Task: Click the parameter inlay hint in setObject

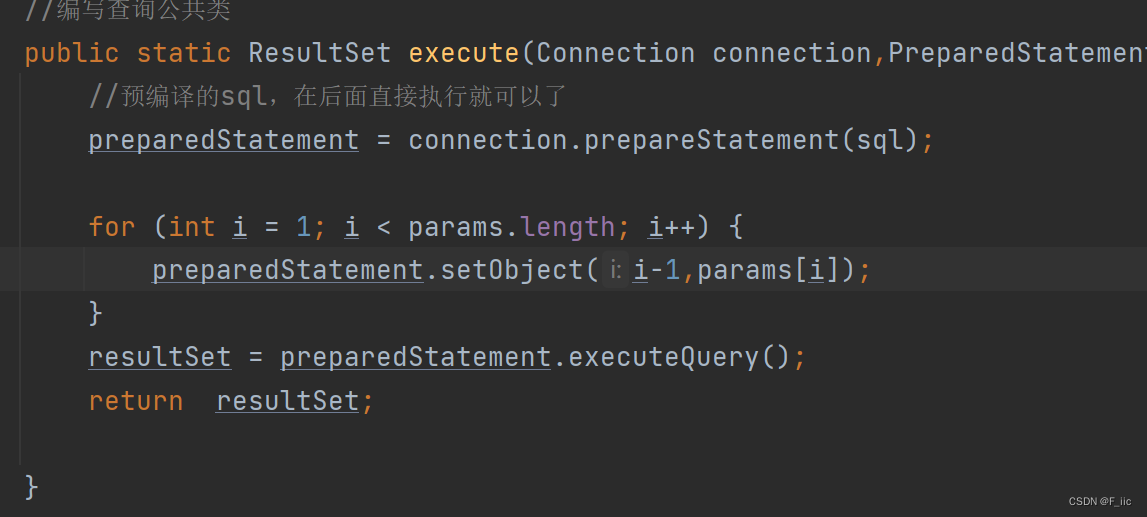Action: [x=615, y=270]
